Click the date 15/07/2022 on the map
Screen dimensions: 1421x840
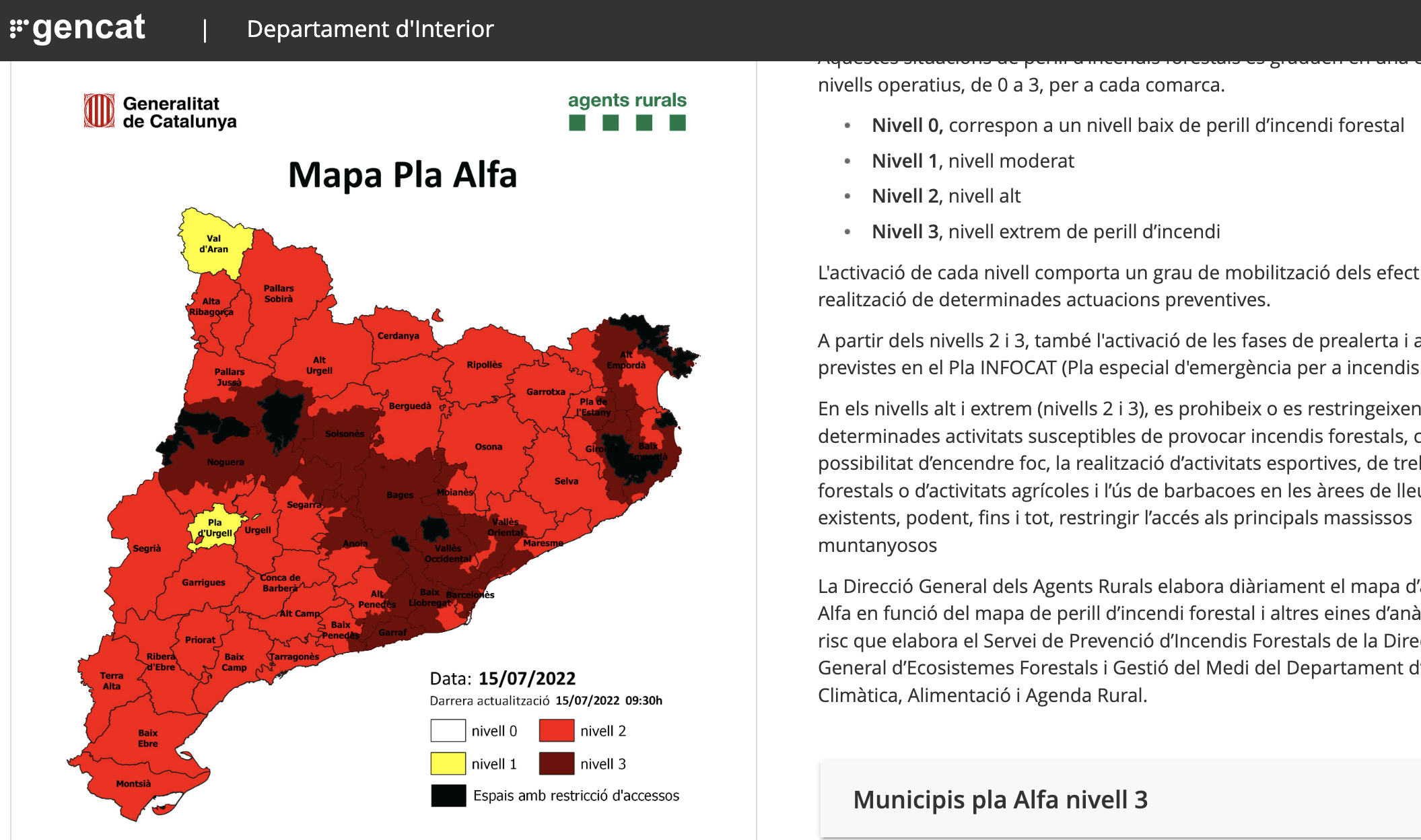[527, 678]
